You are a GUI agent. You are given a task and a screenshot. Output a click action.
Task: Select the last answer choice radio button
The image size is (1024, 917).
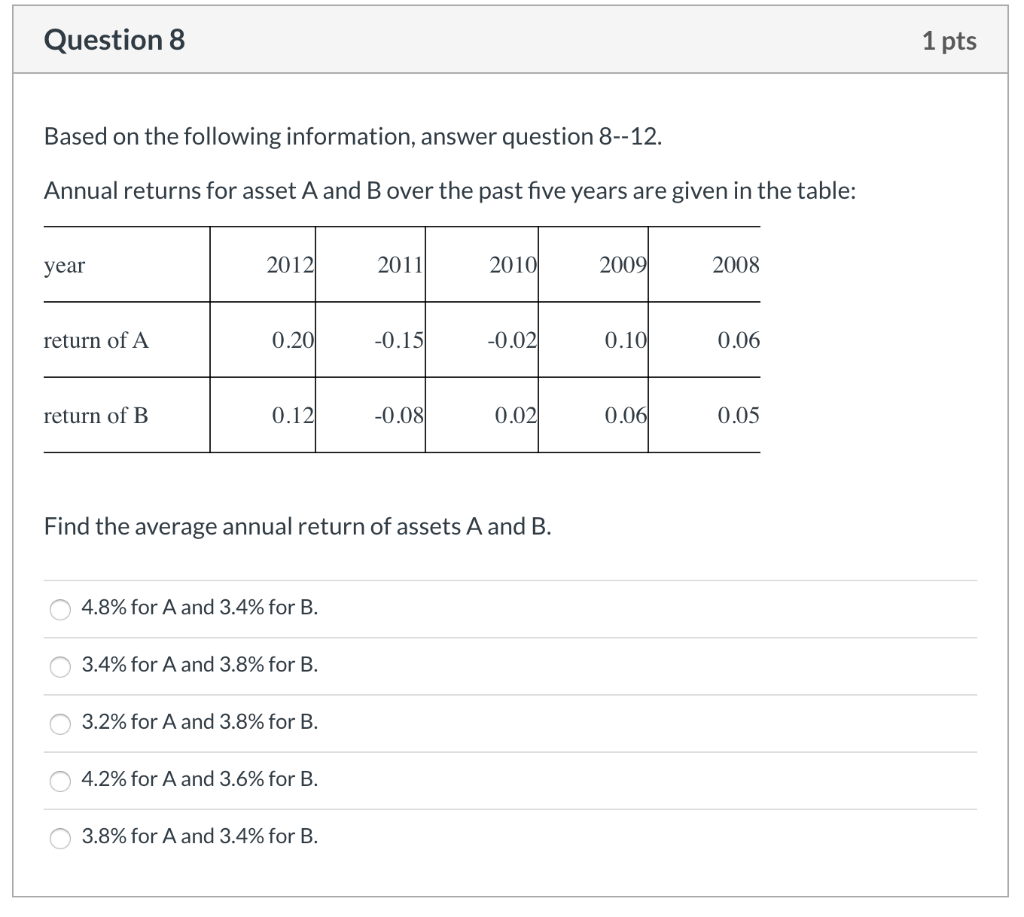59,837
